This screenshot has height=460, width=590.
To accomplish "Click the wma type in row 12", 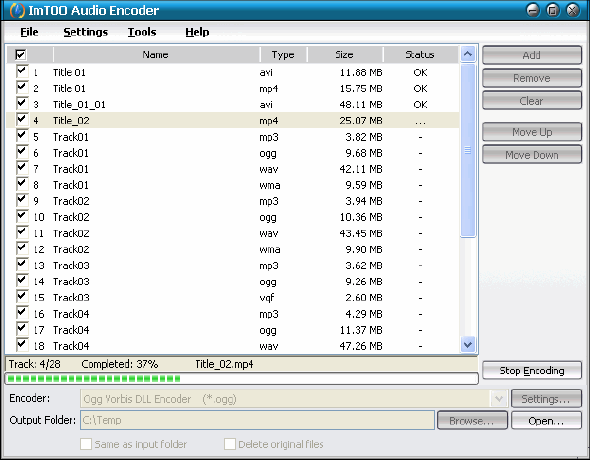I will tap(270, 250).
